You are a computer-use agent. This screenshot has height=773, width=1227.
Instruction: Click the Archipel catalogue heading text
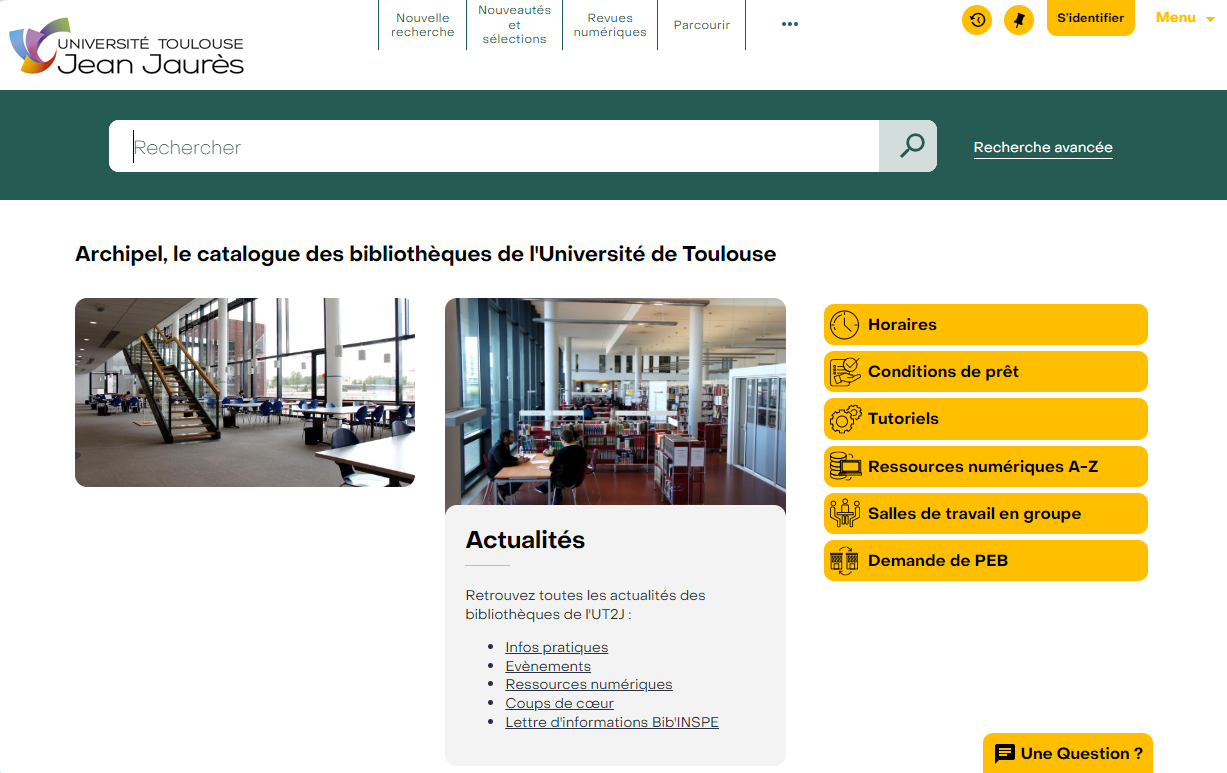click(426, 254)
